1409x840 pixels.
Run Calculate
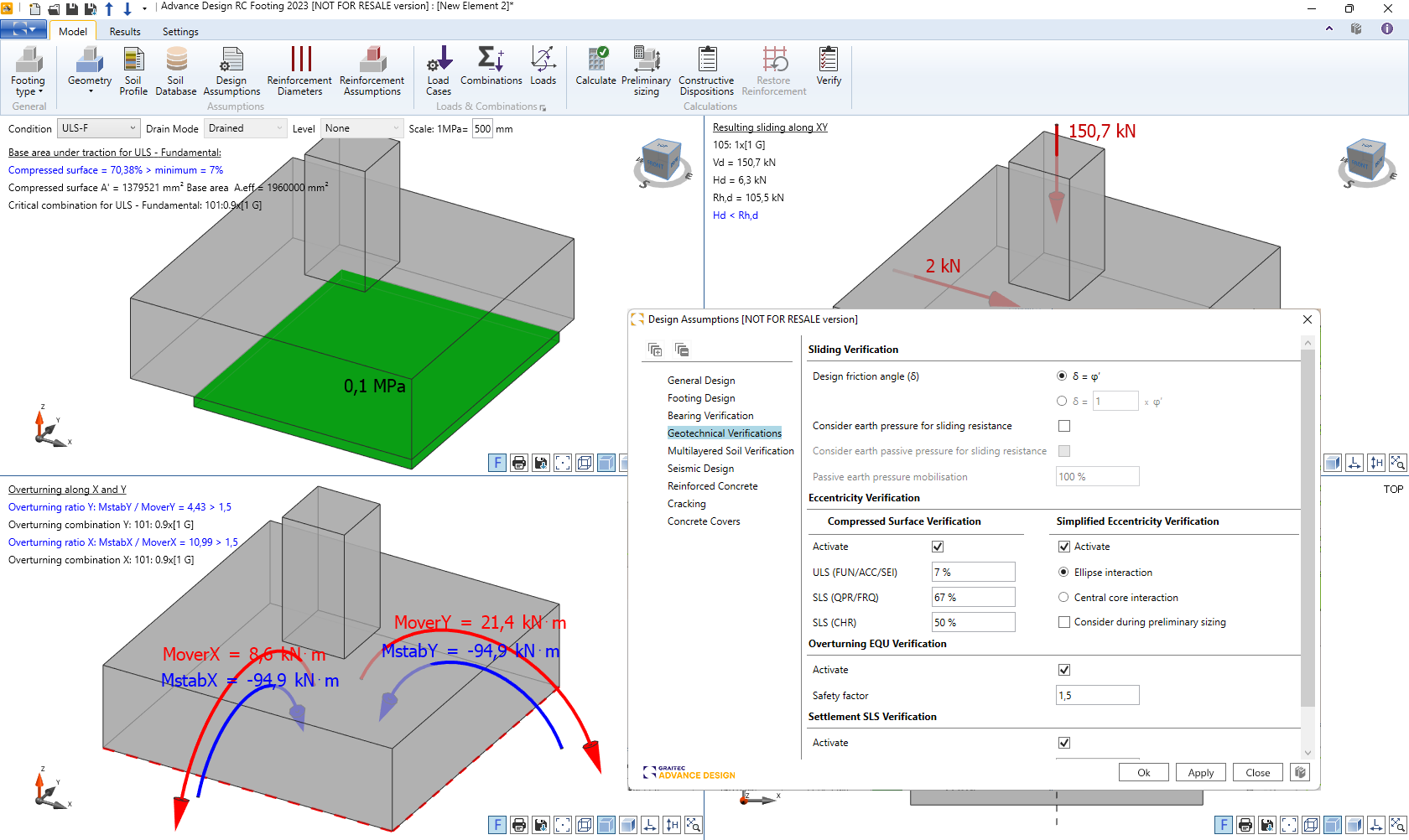[596, 66]
